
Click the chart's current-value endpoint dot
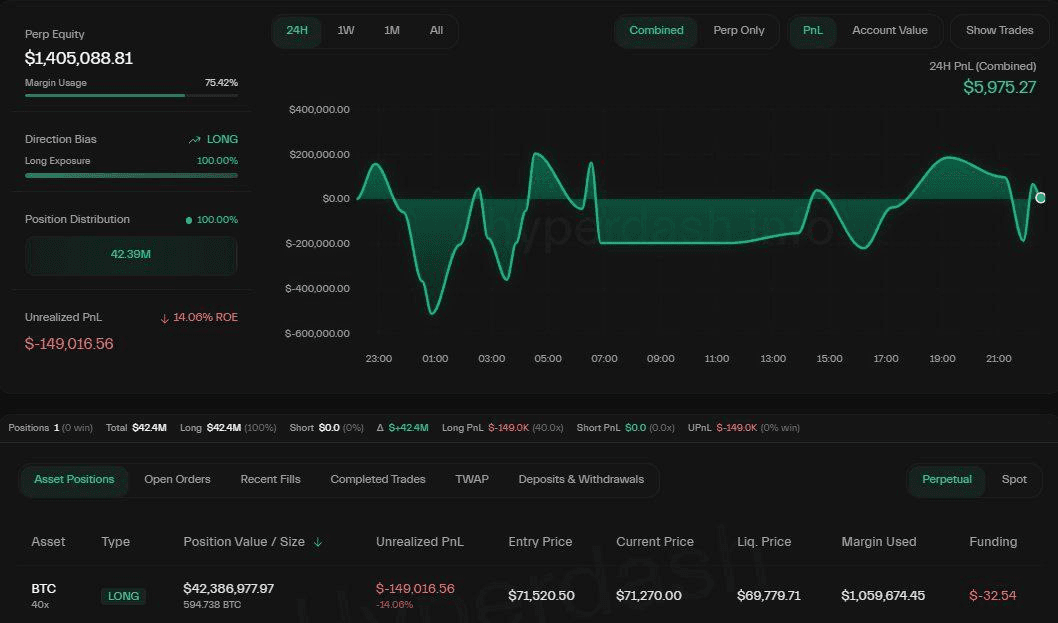1040,198
